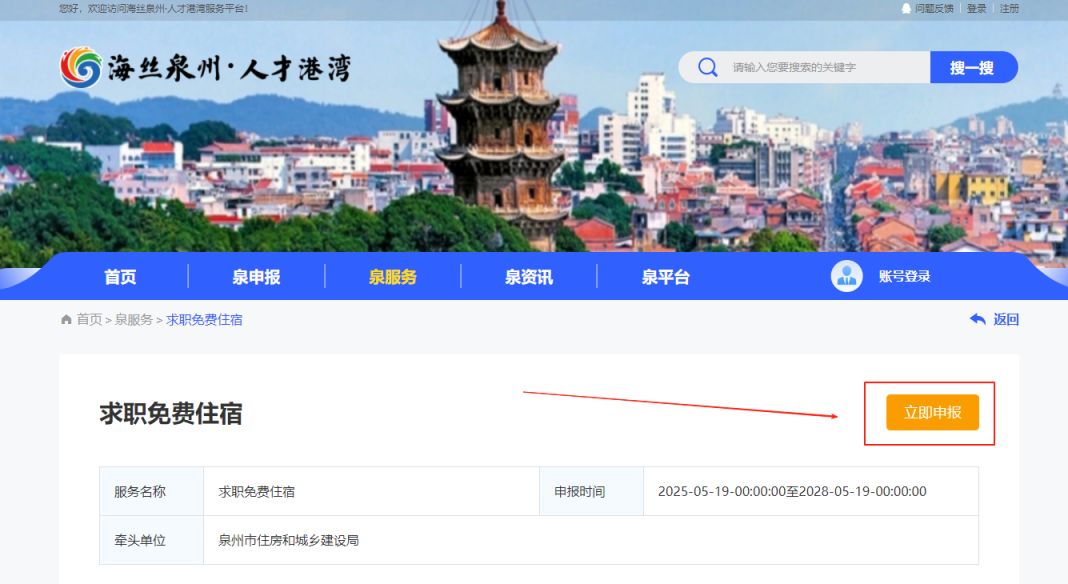Click the home icon in the breadcrumb
Viewport: 1068px width, 584px height.
[x=66, y=319]
